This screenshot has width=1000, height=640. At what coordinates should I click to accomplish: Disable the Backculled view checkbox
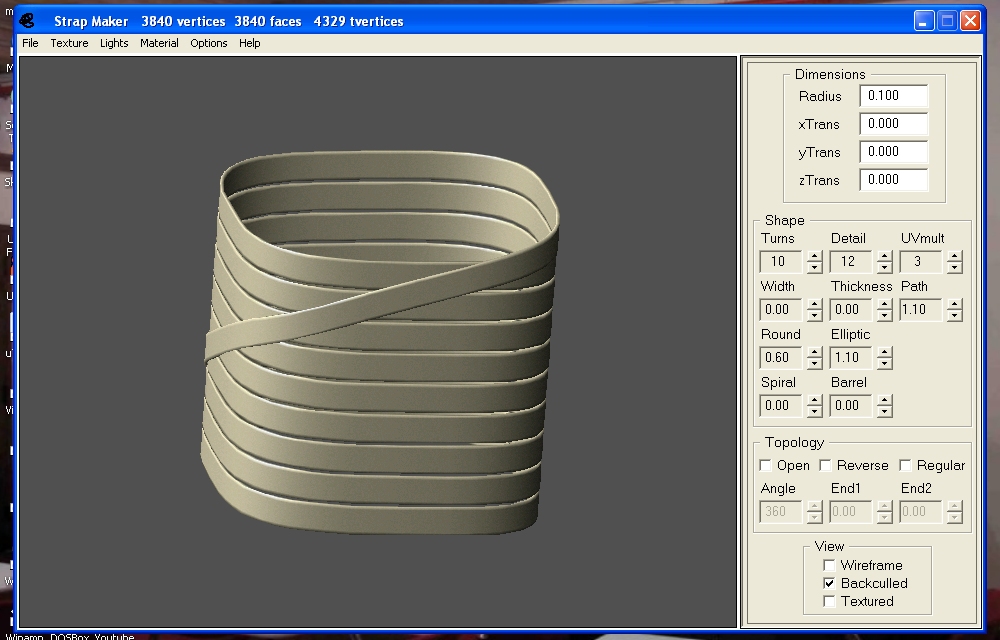point(829,583)
